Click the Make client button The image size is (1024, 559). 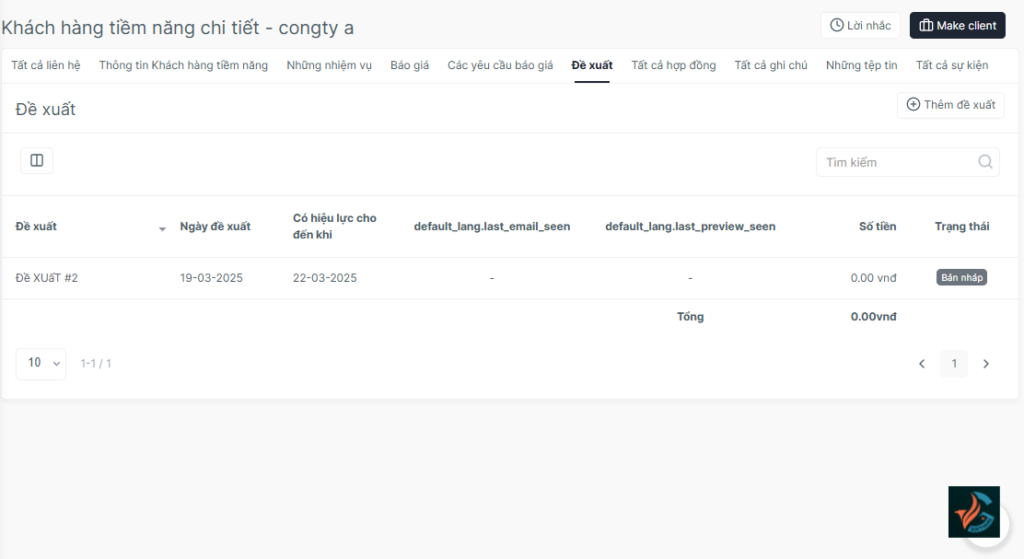click(x=957, y=25)
